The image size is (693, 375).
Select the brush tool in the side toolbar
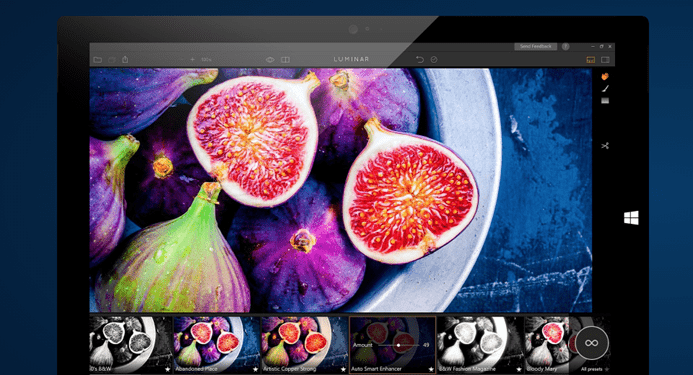coord(605,89)
